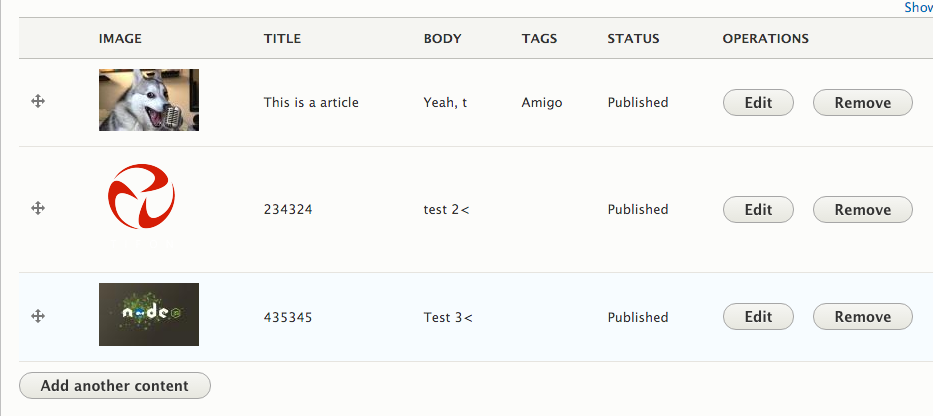Edit the 234324 content row
This screenshot has width=933, height=416.
[x=758, y=209]
